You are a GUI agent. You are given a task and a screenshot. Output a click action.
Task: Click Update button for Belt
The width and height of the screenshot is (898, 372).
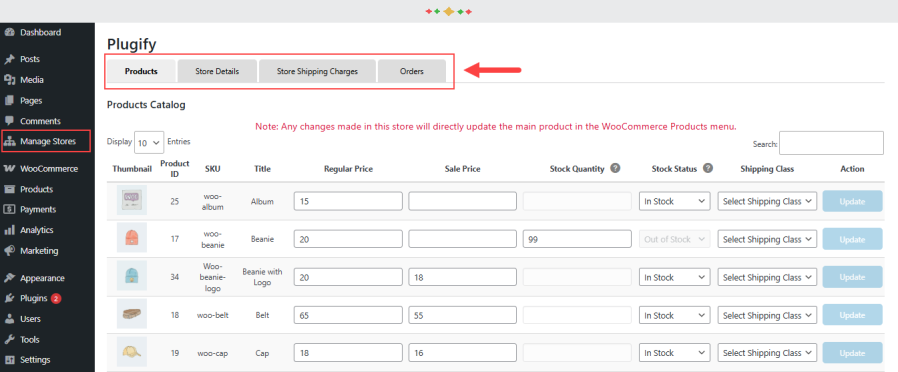tap(852, 315)
